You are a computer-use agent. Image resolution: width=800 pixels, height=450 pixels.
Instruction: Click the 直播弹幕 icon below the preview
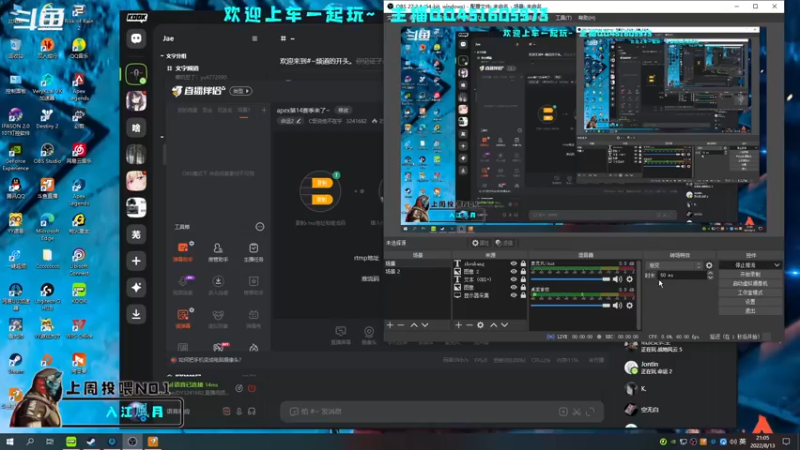[x=341, y=335]
